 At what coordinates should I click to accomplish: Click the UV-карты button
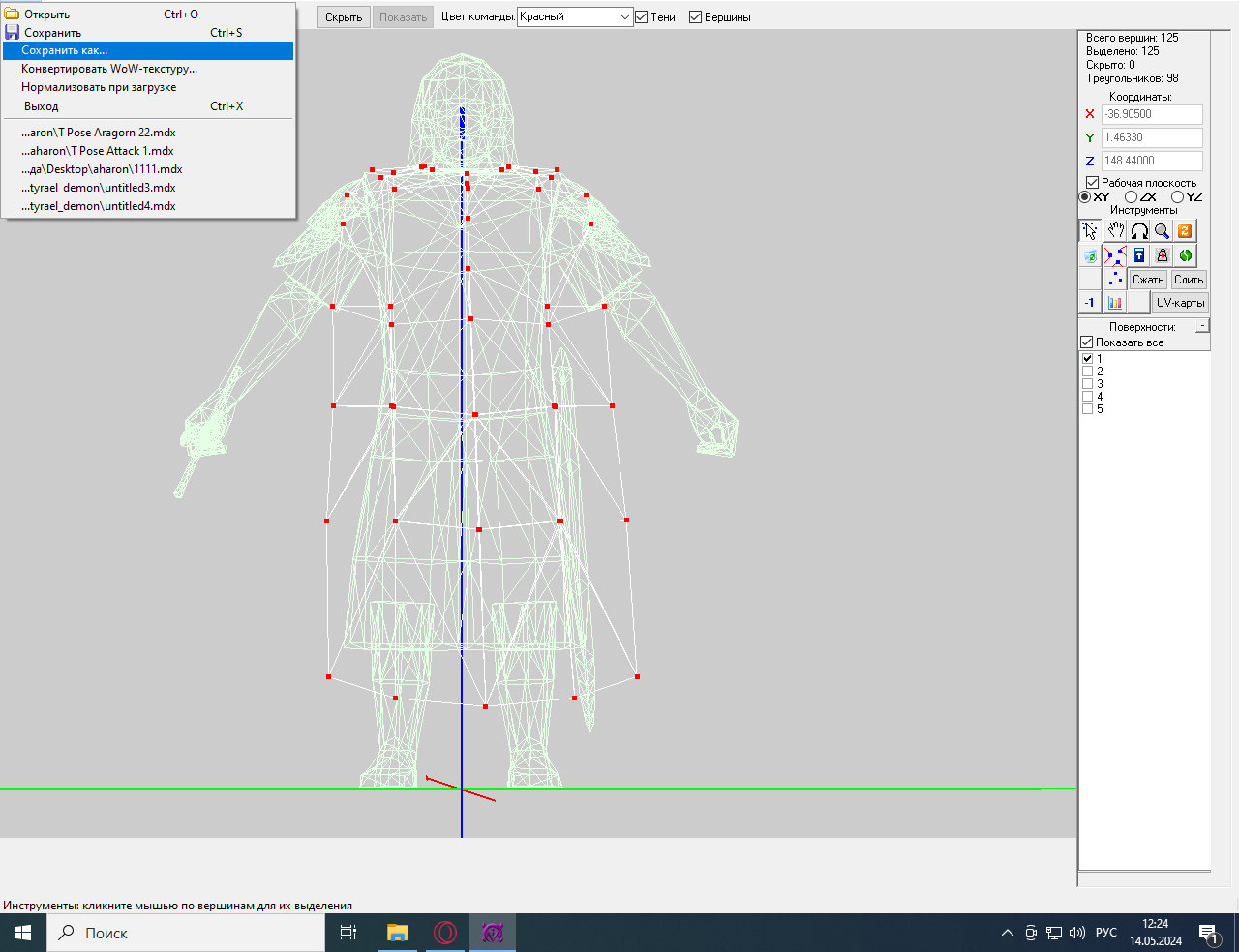(x=1180, y=303)
